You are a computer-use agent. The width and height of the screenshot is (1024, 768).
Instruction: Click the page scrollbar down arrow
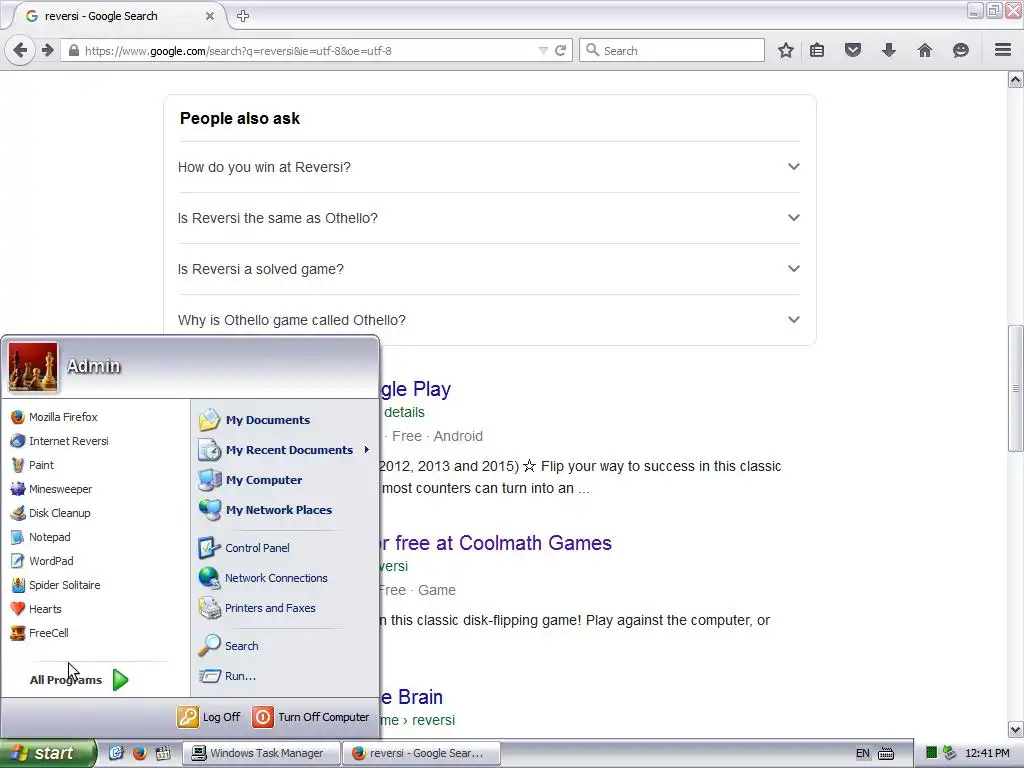pos(1016,729)
